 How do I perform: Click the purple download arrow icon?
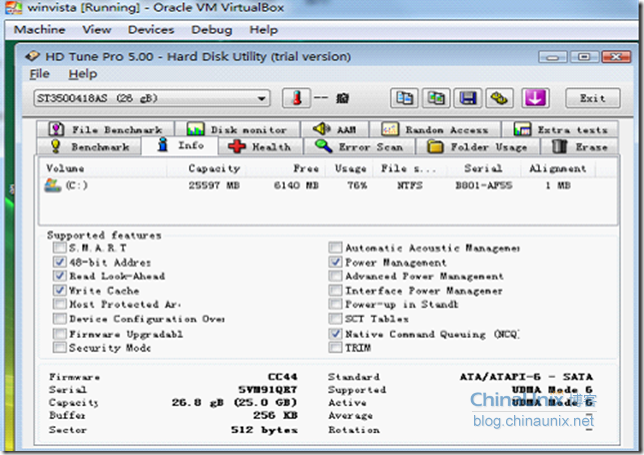535,99
